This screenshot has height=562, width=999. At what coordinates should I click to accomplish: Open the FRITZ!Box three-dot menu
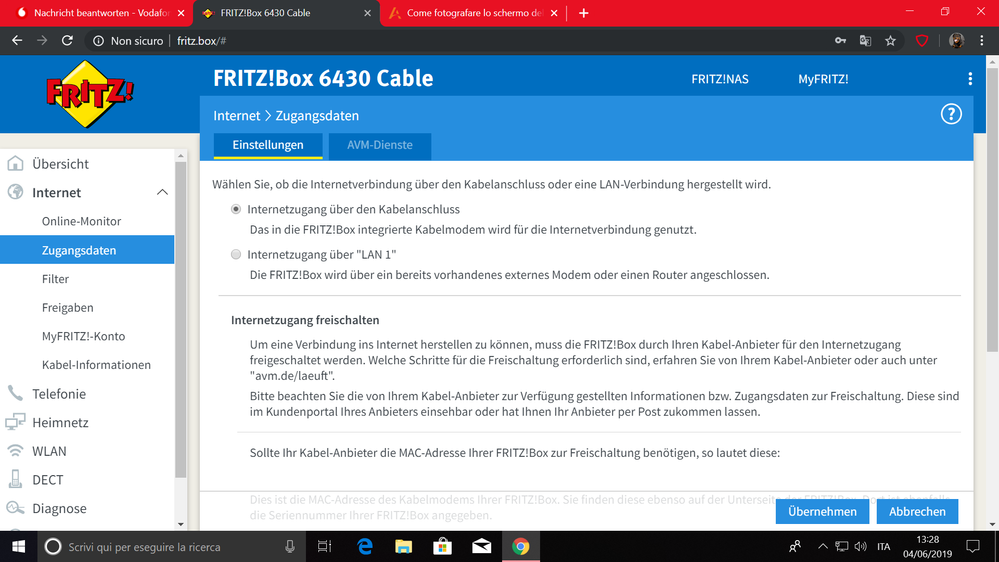point(970,78)
